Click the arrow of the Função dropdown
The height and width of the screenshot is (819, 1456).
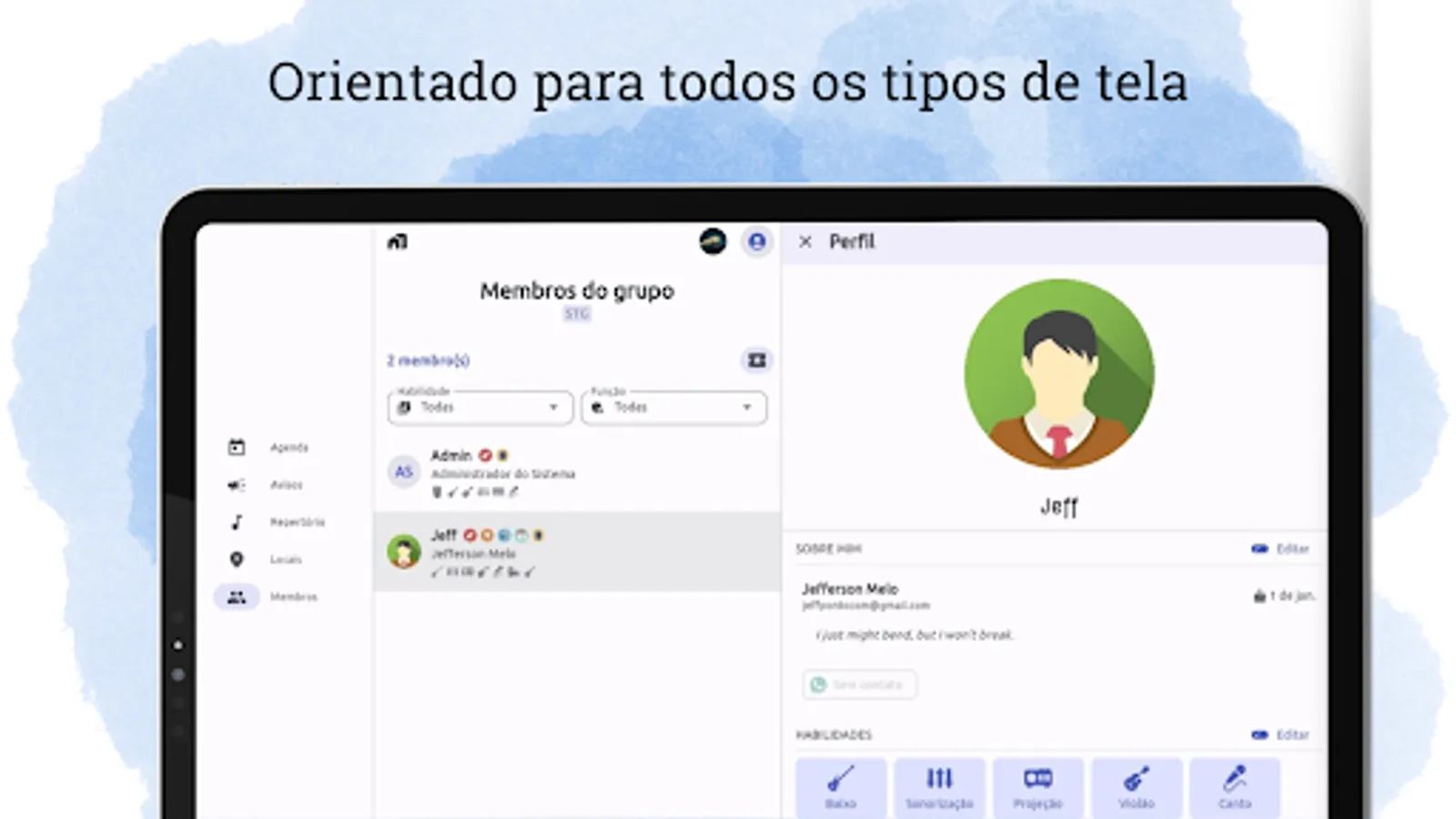pyautogui.click(x=747, y=408)
